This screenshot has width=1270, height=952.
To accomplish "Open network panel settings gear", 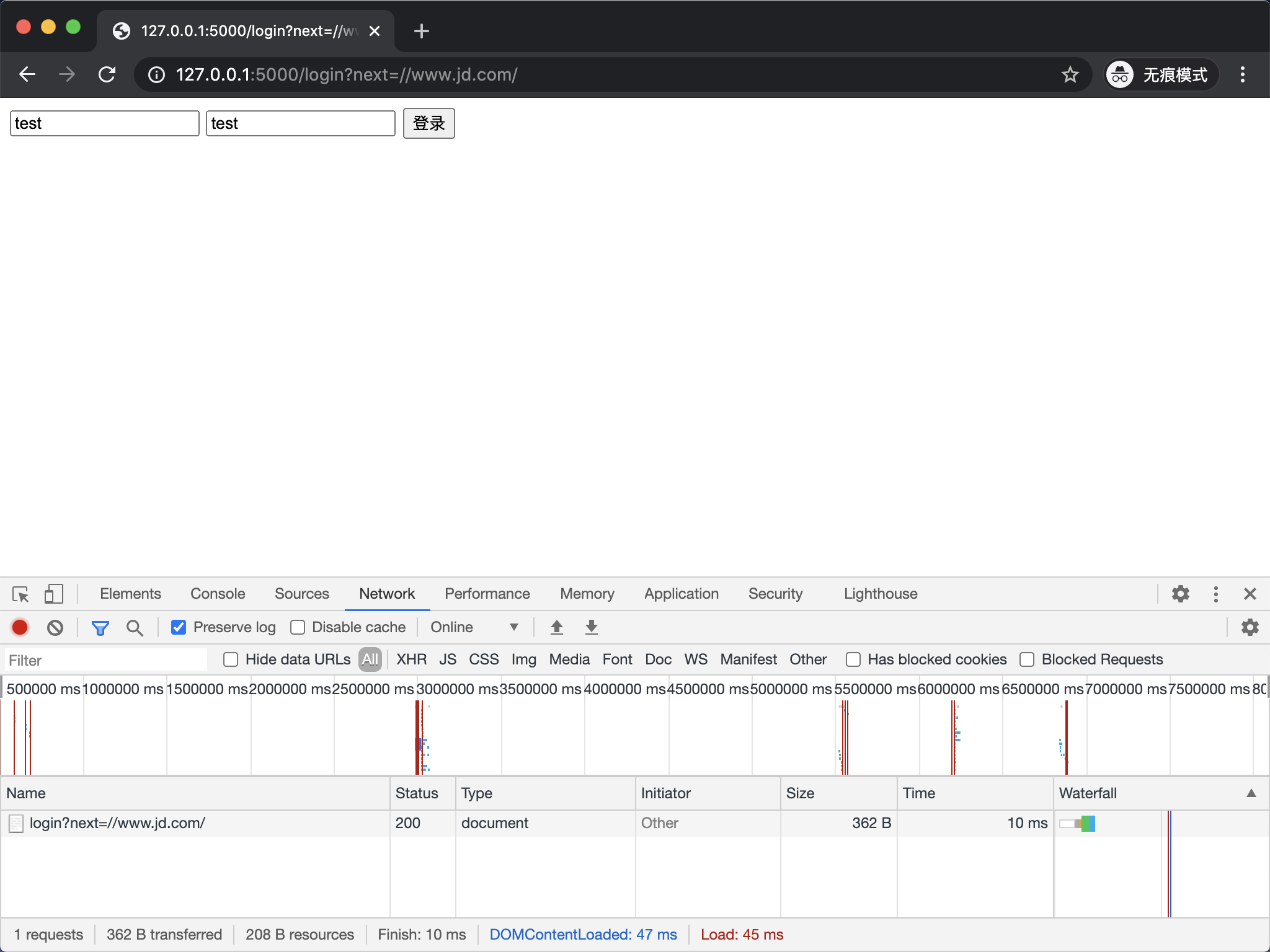I will [1250, 627].
